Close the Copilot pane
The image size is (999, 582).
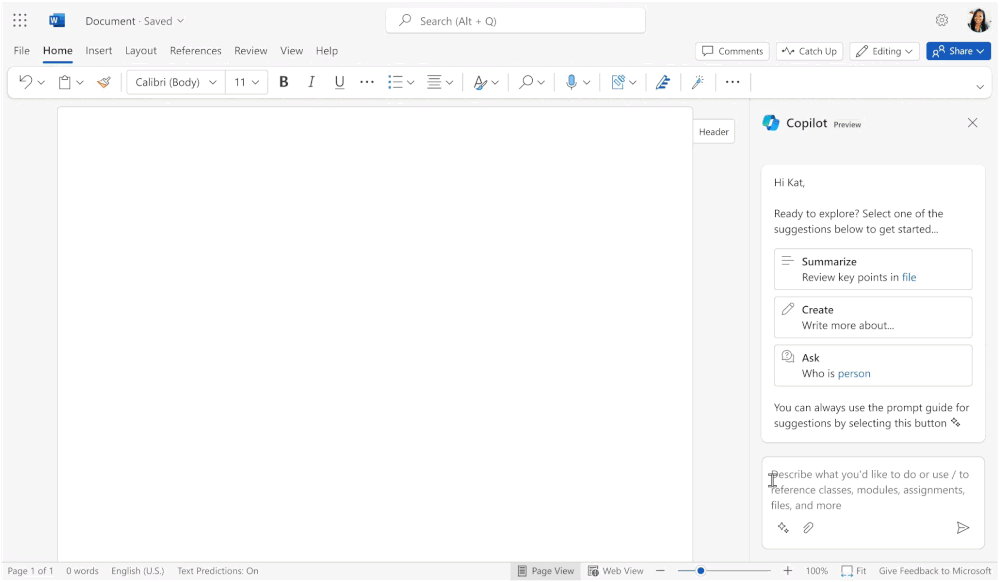[x=972, y=122]
